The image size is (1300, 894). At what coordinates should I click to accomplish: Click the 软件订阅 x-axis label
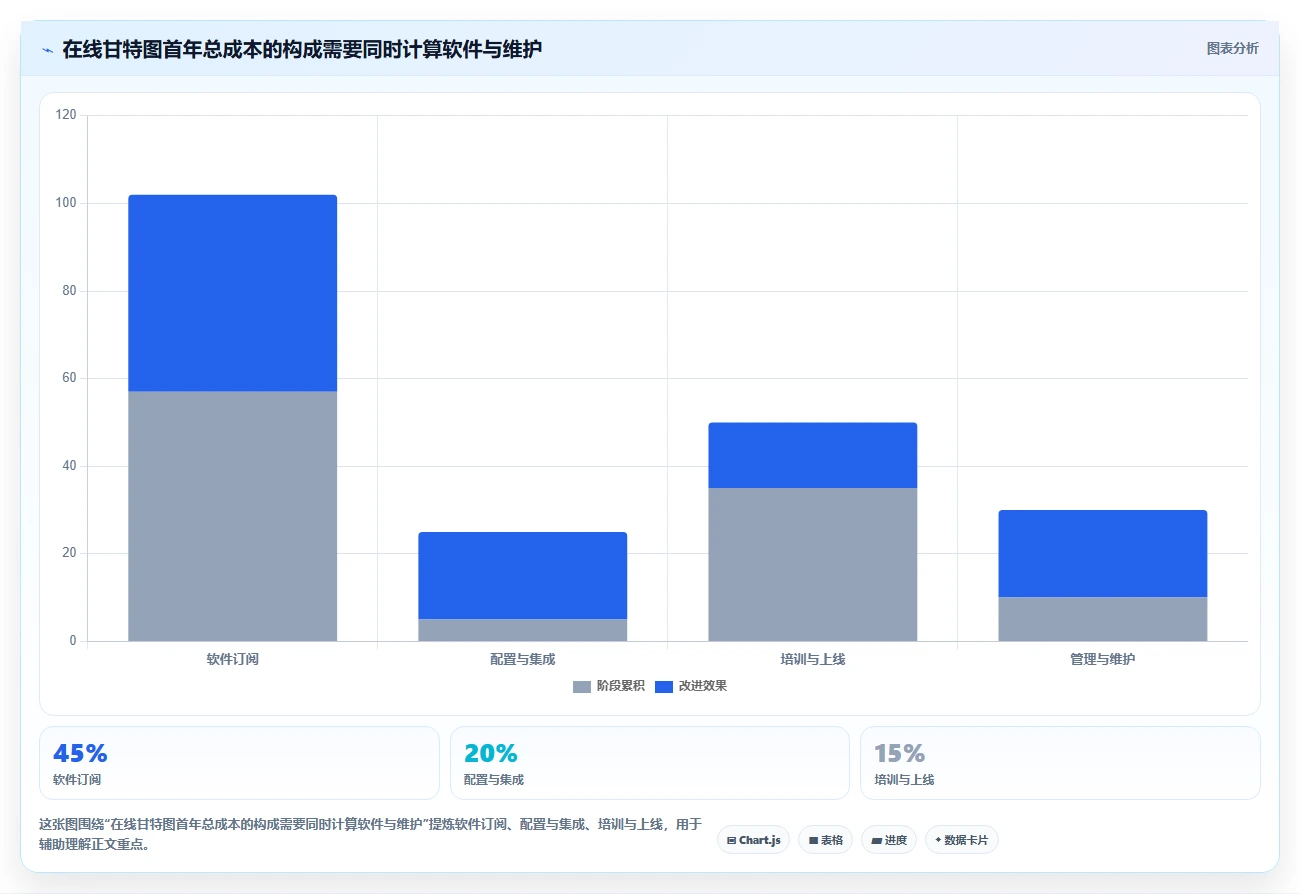pos(233,659)
